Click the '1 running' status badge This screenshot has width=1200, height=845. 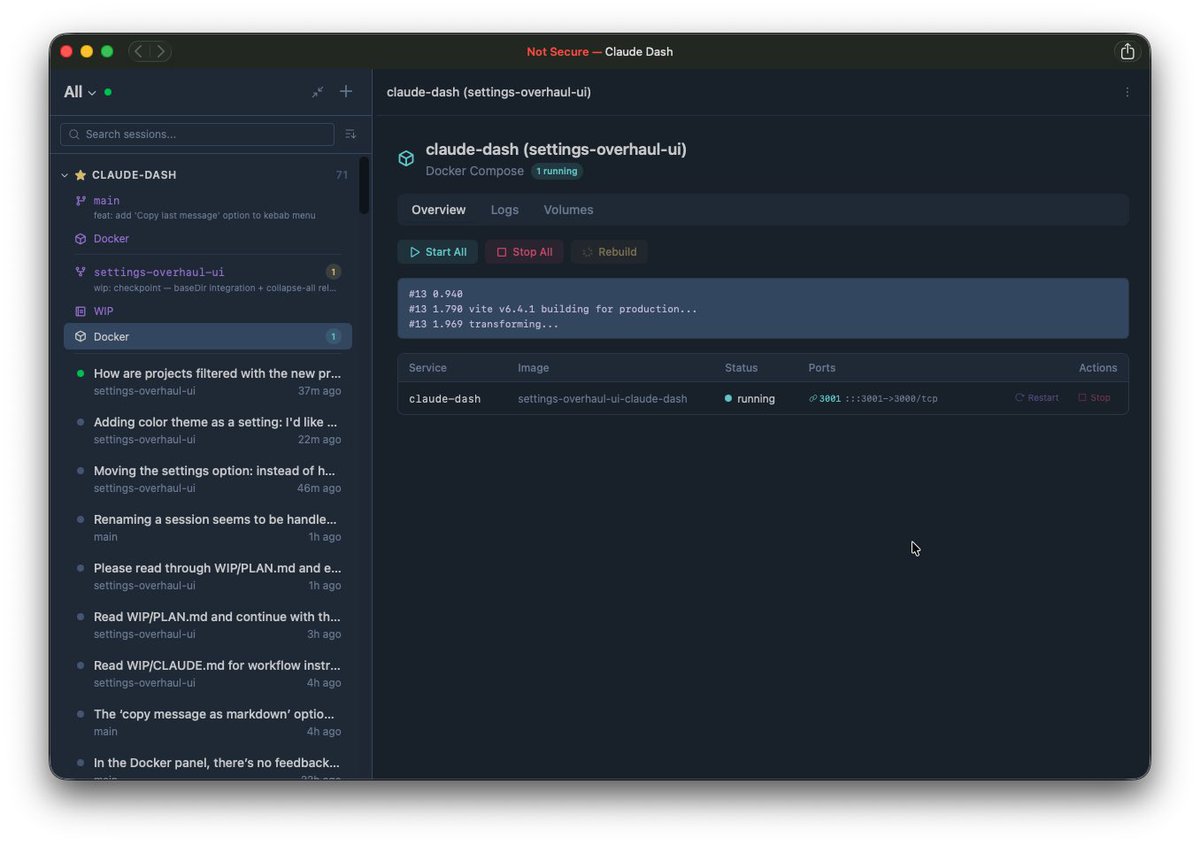pos(557,171)
